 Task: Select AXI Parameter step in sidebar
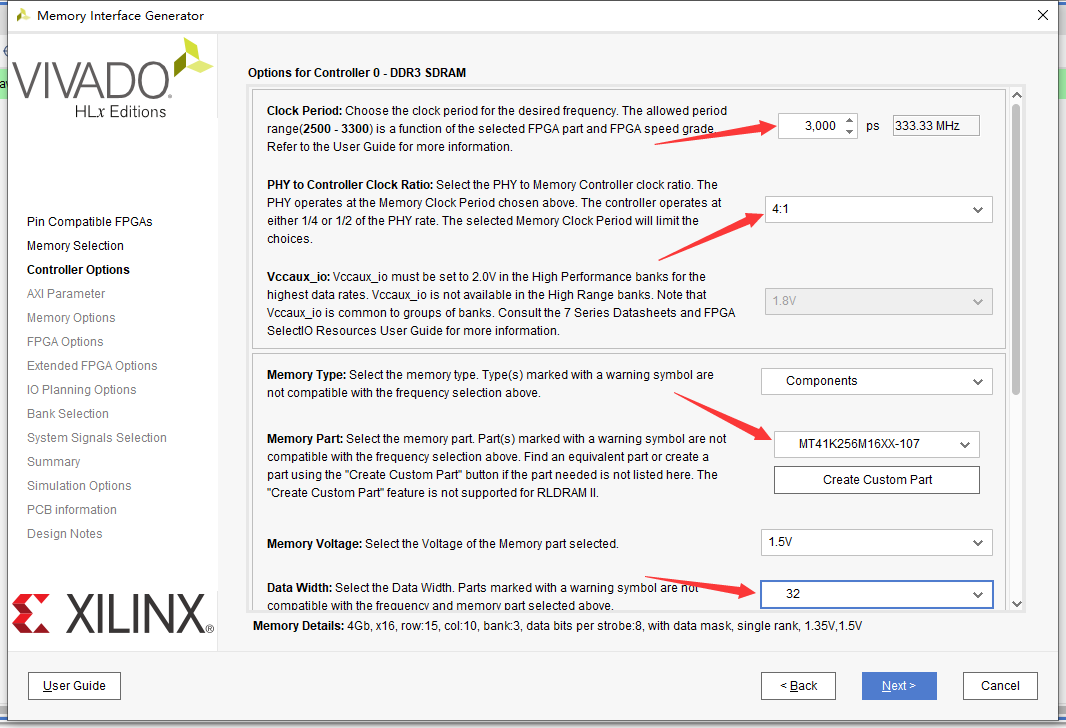tap(66, 294)
